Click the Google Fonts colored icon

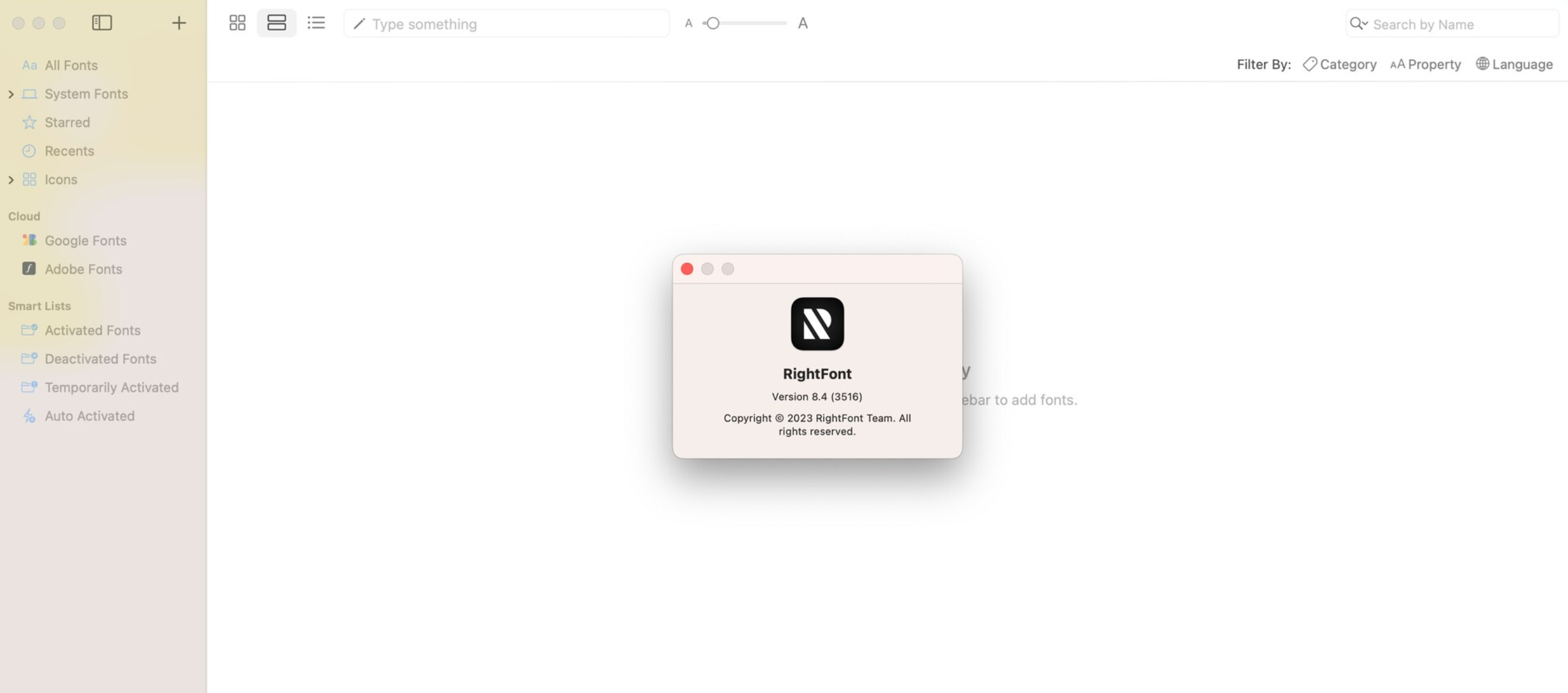click(x=29, y=240)
